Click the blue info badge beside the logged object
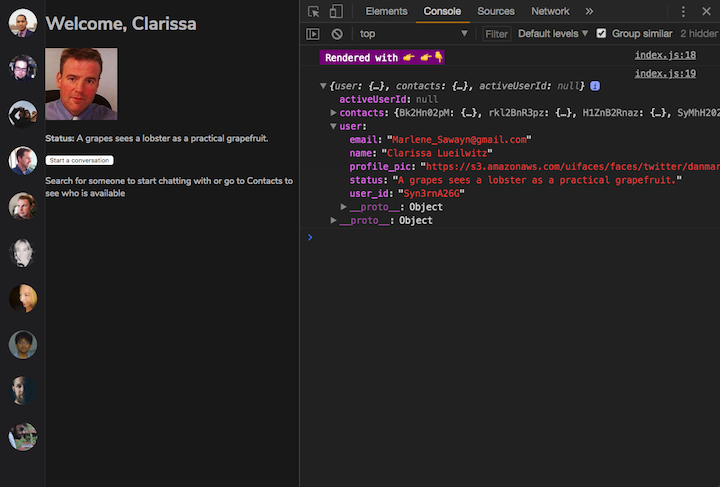 (x=595, y=86)
